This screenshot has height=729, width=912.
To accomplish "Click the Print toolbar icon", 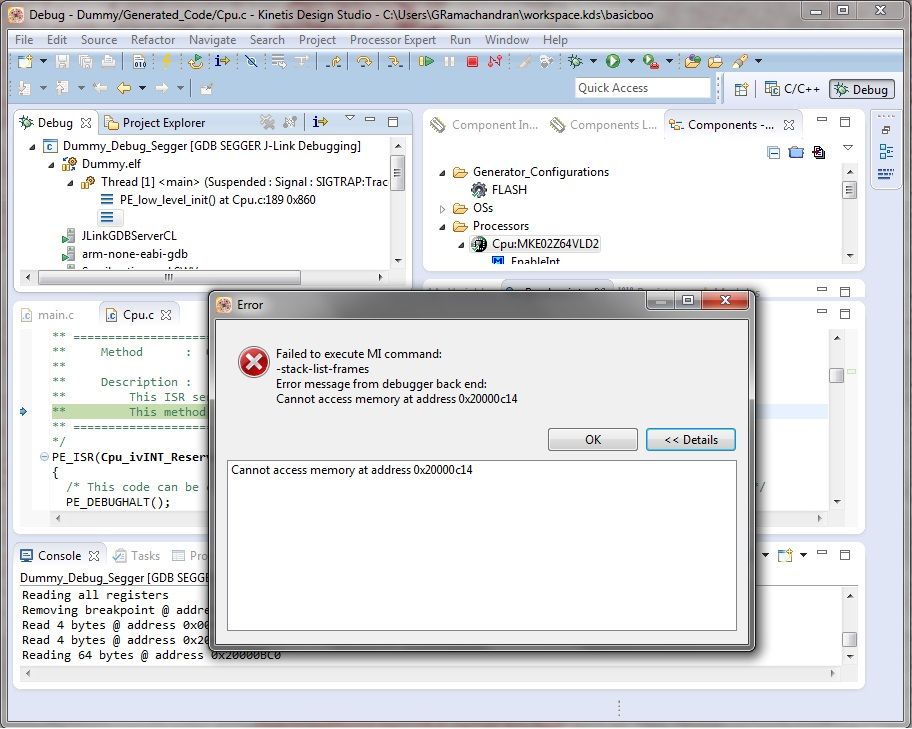I will (110, 62).
